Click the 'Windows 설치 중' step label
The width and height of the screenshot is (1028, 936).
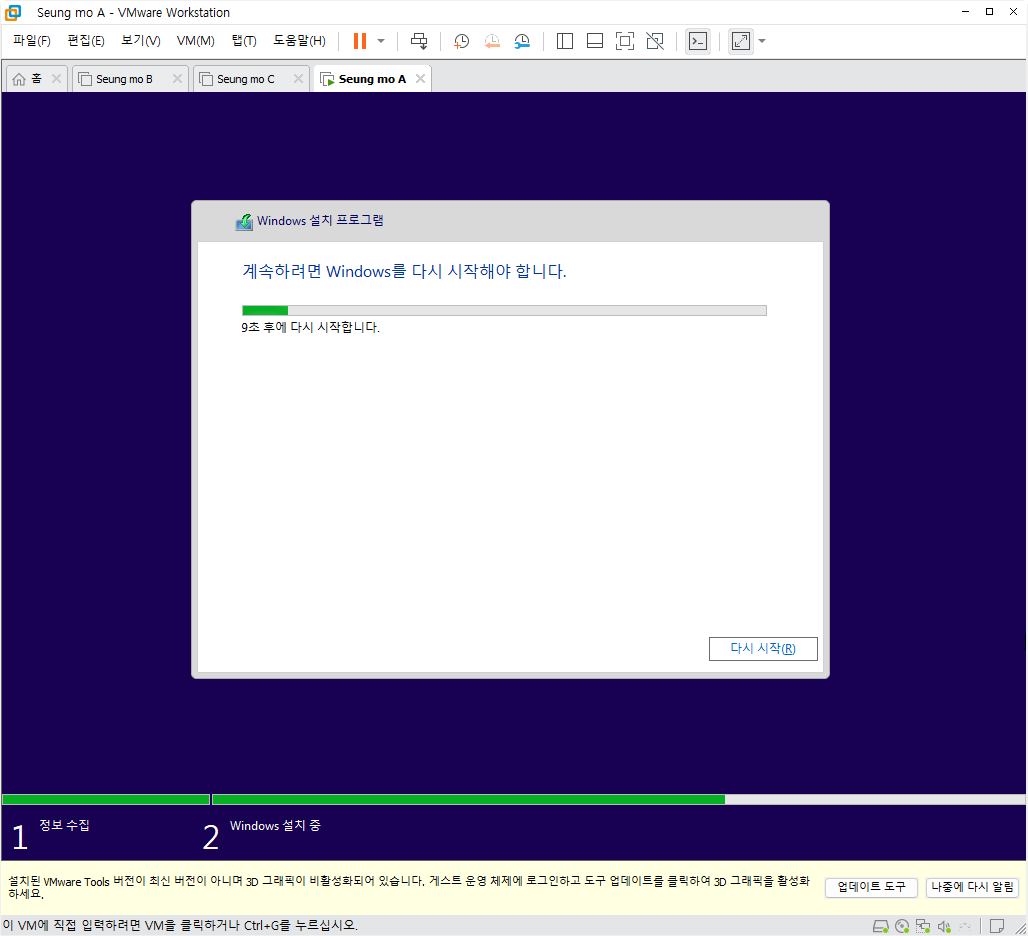point(275,825)
